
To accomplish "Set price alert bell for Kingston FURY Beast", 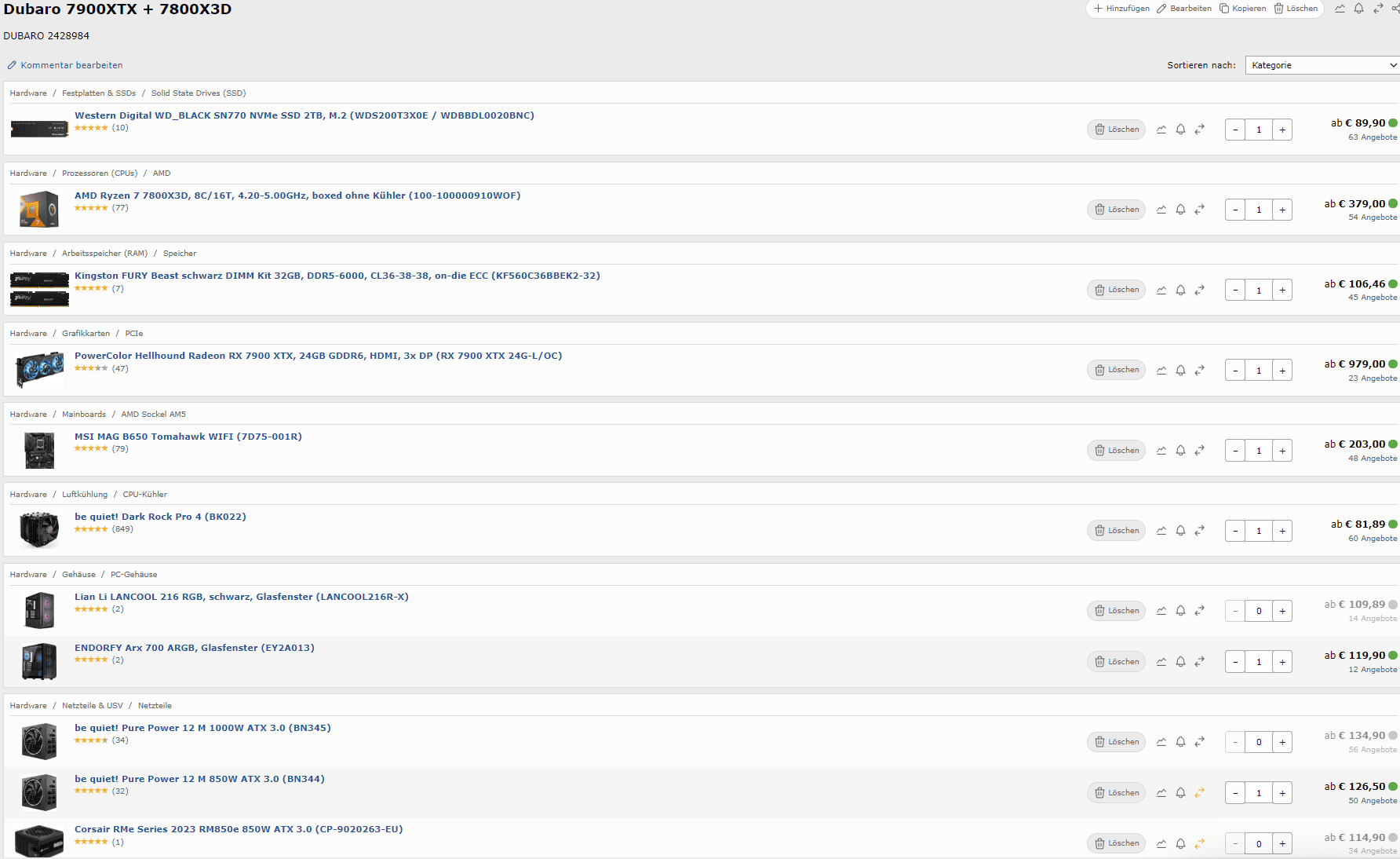I will 1180,291.
